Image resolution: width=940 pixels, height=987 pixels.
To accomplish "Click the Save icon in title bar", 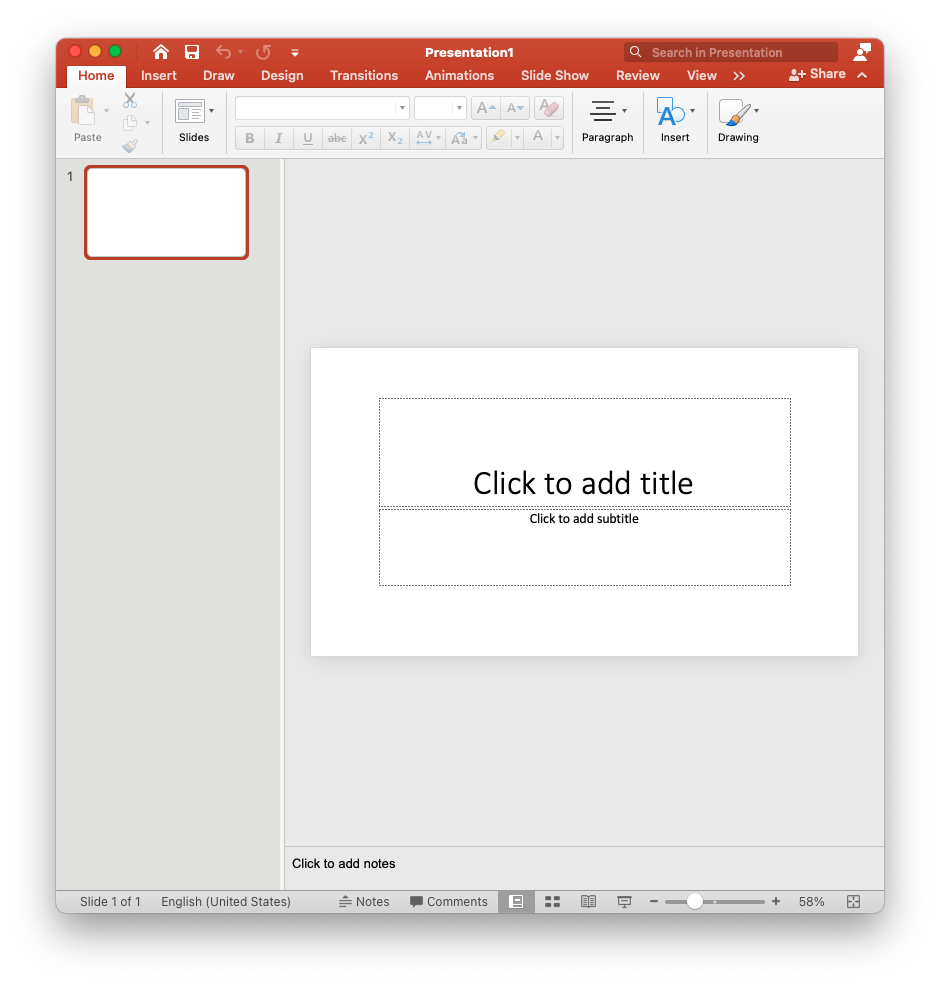I will 192,52.
